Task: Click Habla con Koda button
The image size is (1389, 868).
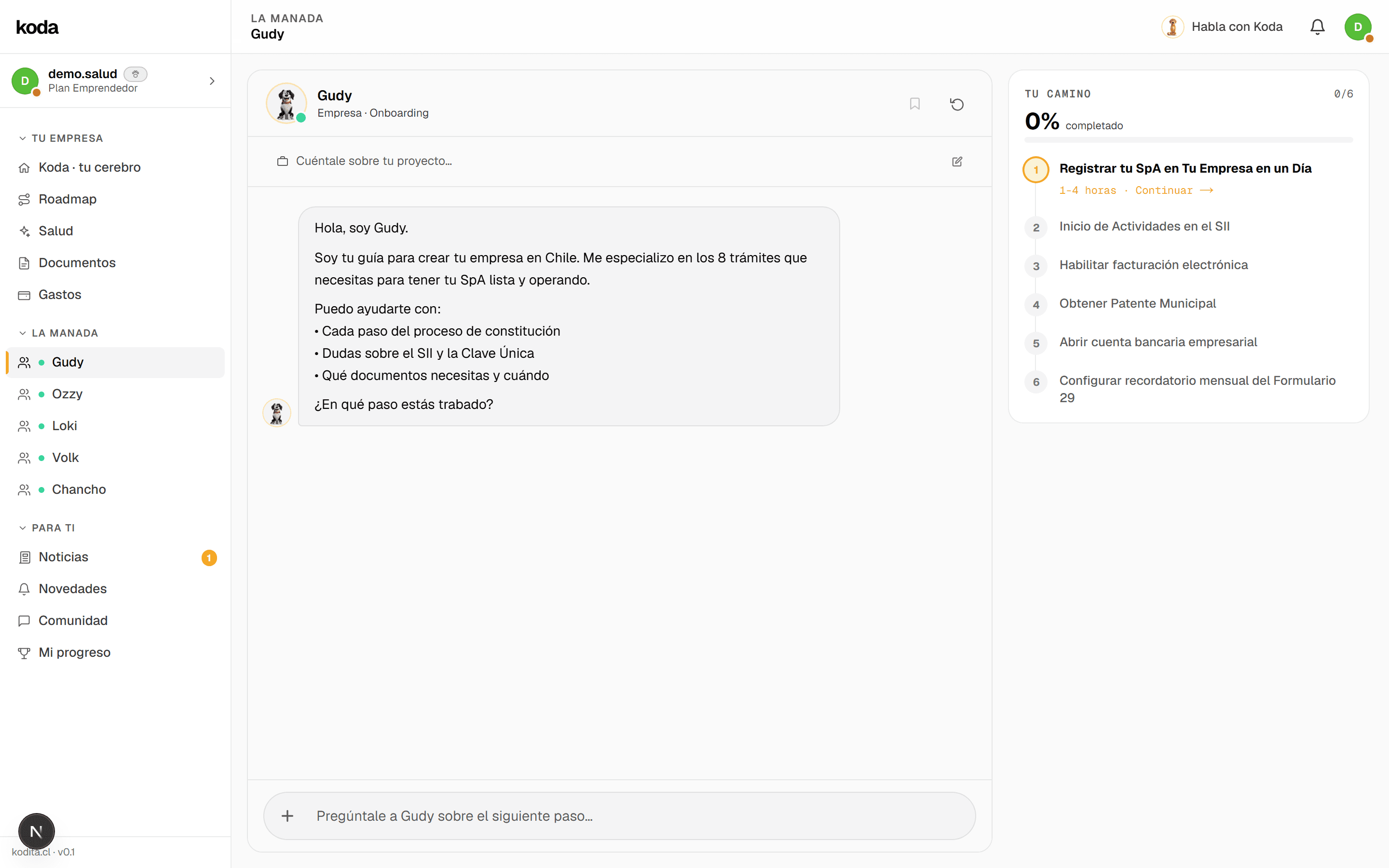Action: pos(1222,27)
